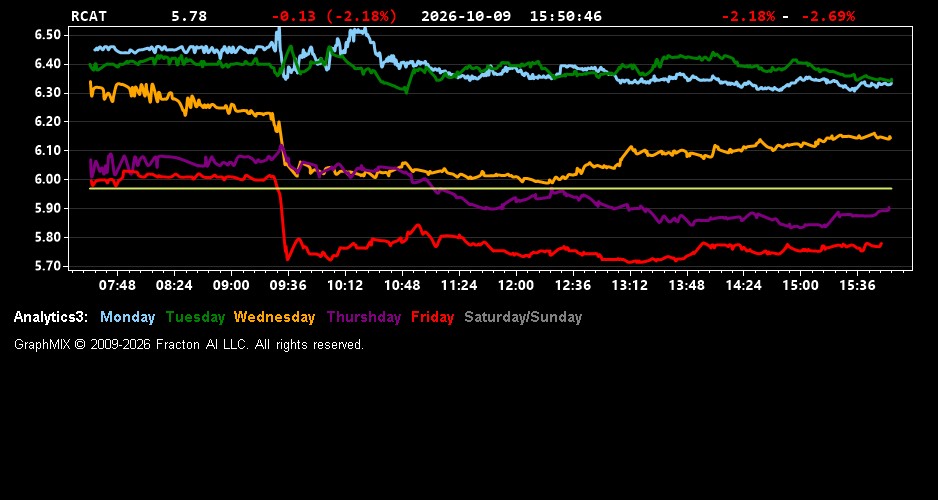Click the 6.40 y-axis label
938x500 pixels.
tap(48, 64)
